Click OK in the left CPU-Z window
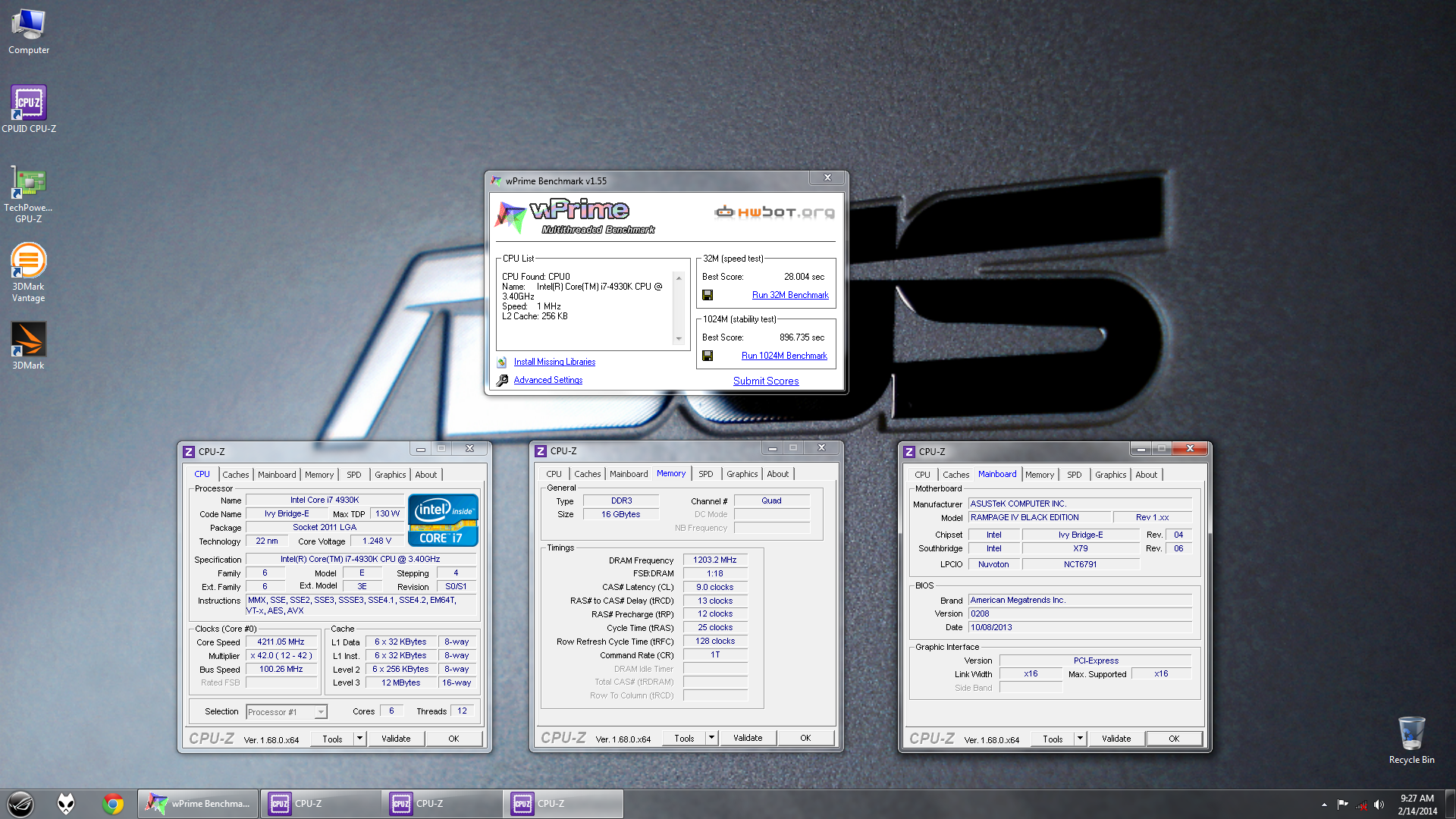Image resolution: width=1456 pixels, height=819 pixels. (x=453, y=739)
